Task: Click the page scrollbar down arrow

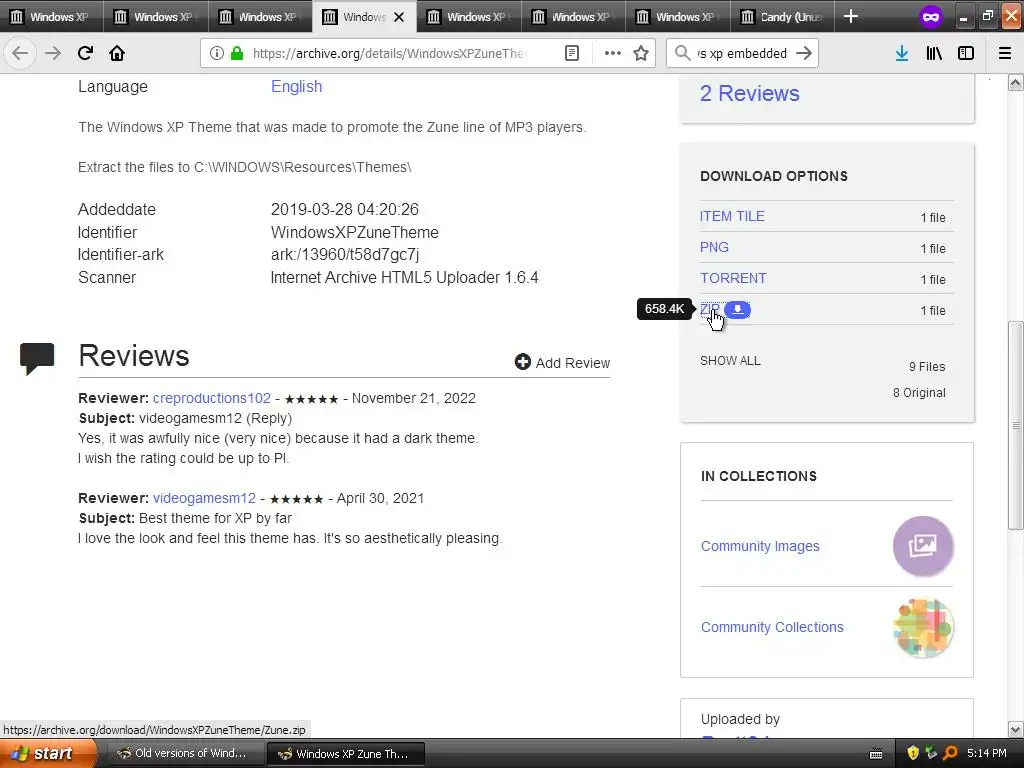Action: tap(1015, 729)
